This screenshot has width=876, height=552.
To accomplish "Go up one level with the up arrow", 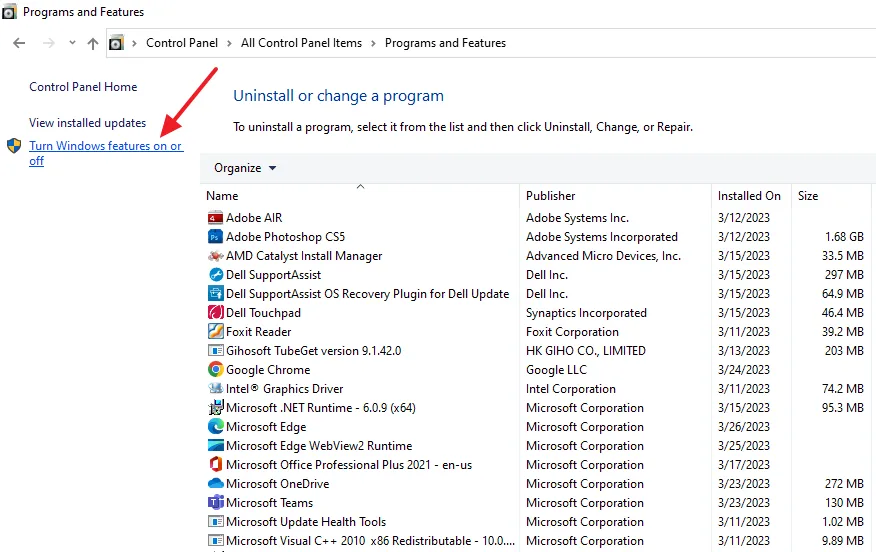I will click(93, 43).
